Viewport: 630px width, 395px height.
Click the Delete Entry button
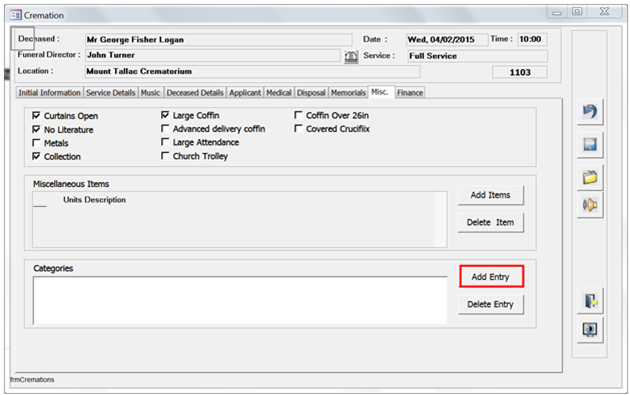pos(491,305)
